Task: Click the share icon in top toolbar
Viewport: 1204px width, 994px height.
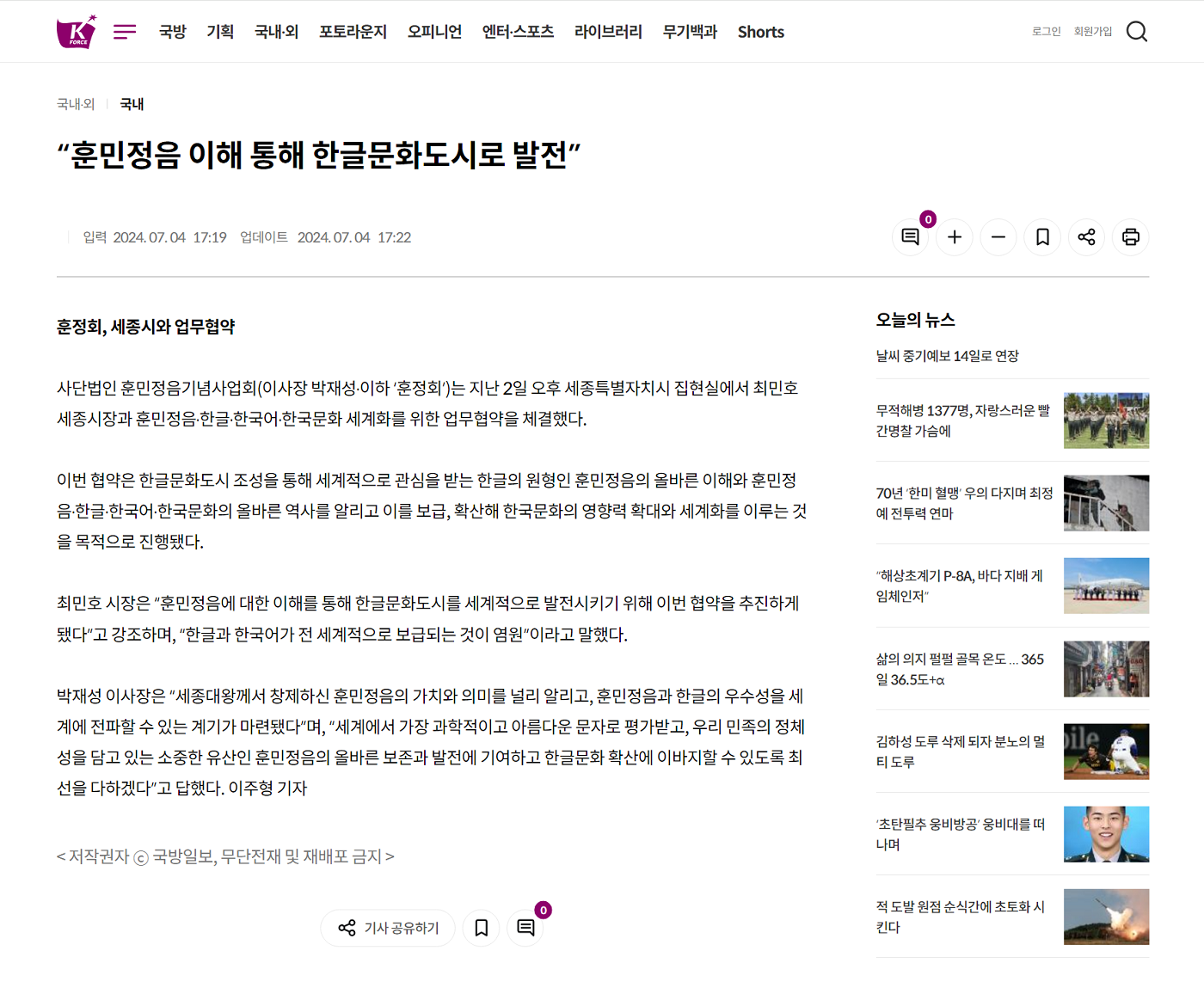Action: [x=1086, y=237]
